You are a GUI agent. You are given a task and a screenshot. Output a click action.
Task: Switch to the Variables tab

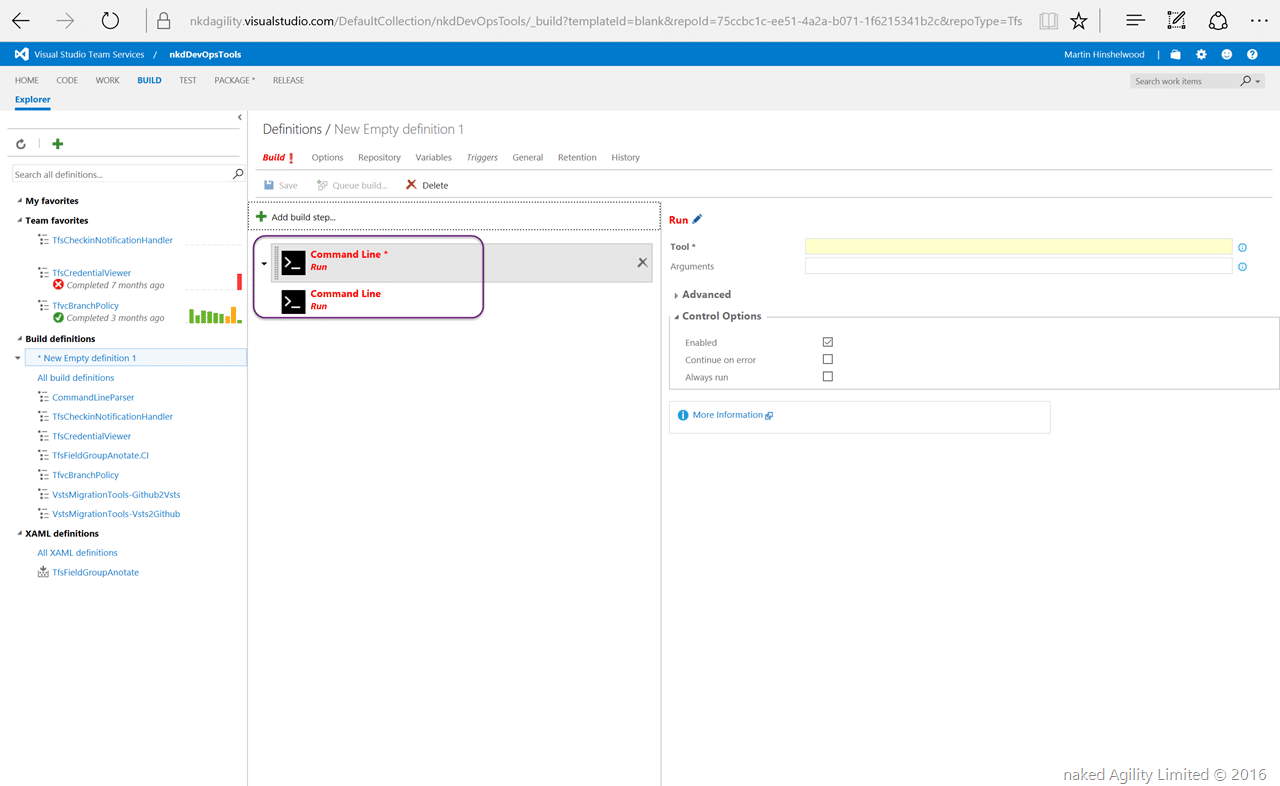coord(434,158)
